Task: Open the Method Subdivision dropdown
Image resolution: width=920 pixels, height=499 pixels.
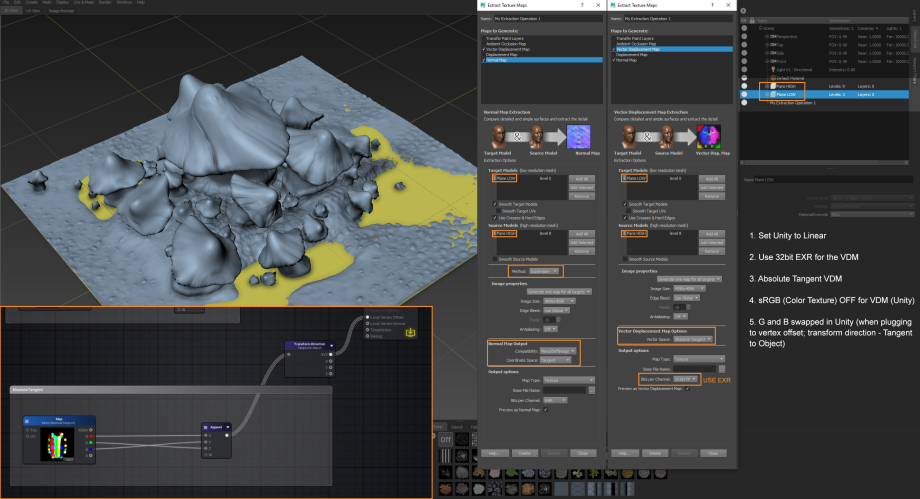Action: (x=543, y=271)
